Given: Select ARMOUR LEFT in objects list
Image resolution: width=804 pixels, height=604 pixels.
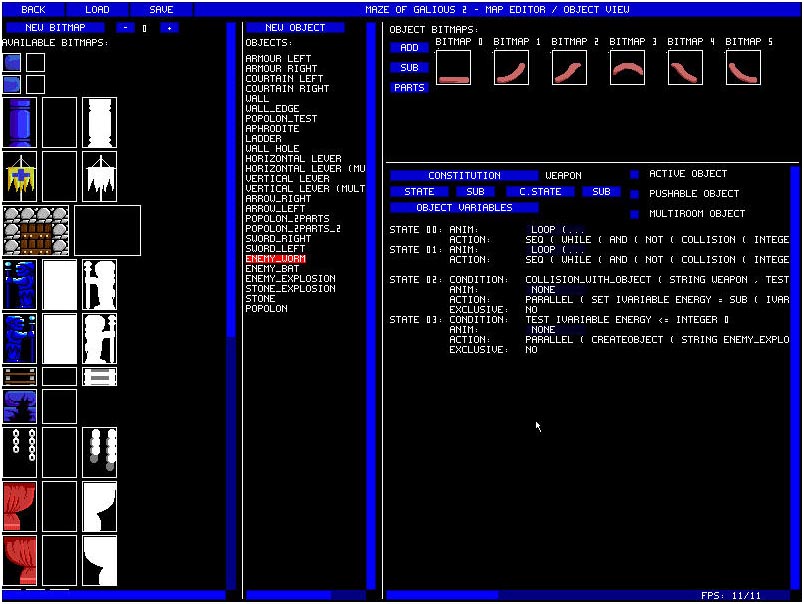Looking at the screenshot, I should point(278,58).
